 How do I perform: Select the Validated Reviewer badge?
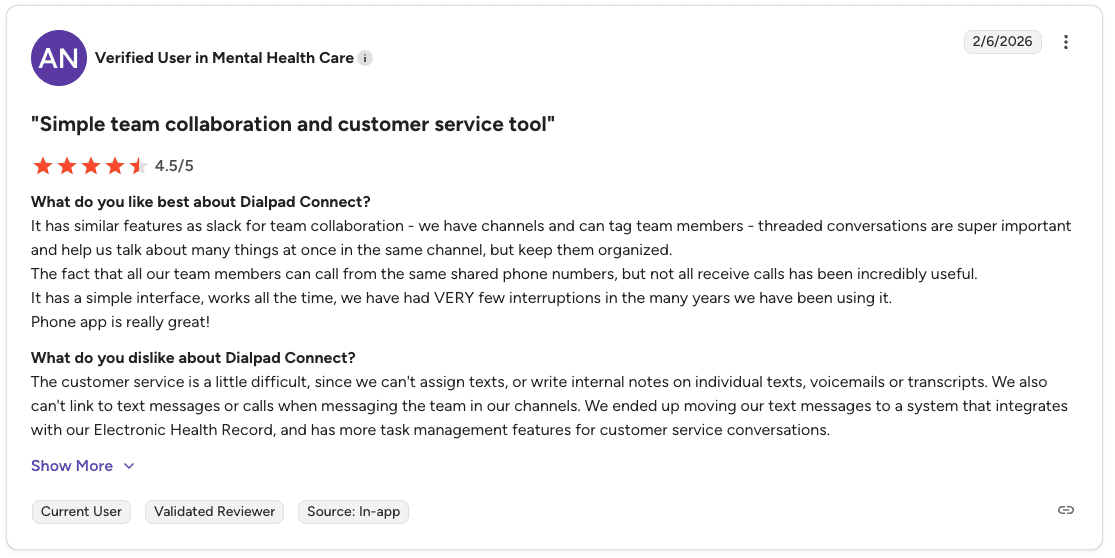[x=214, y=512]
